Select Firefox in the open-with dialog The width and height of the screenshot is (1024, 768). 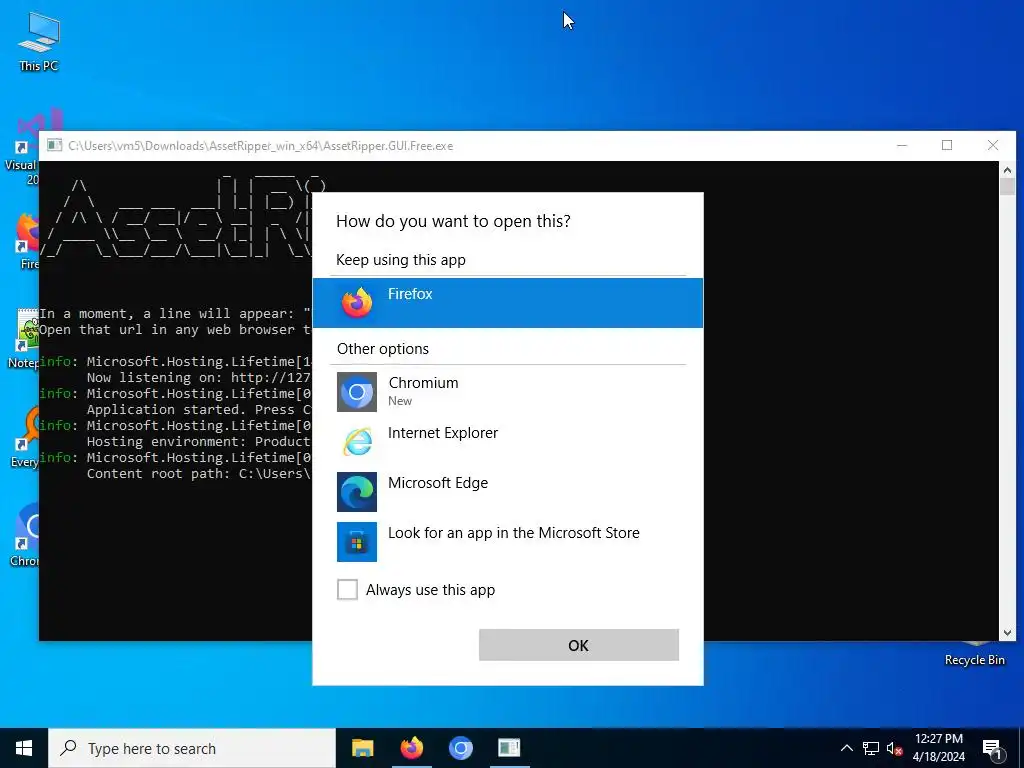tap(507, 303)
